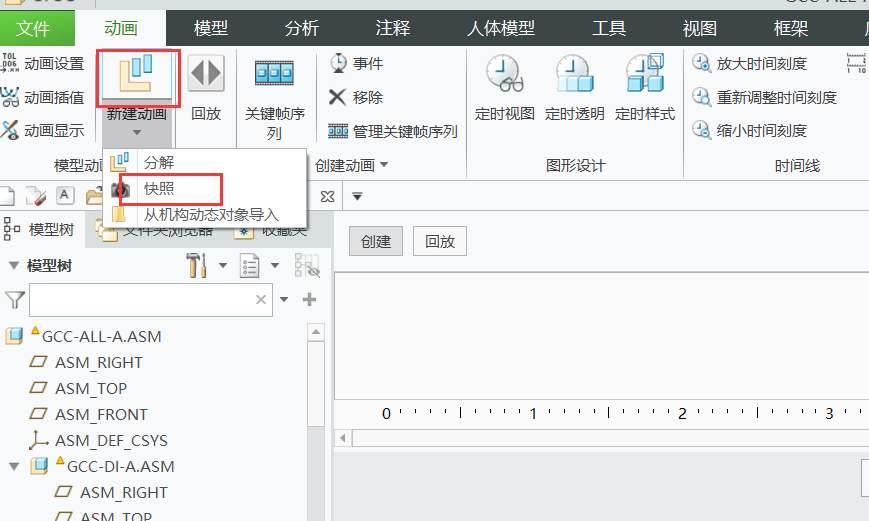This screenshot has height=521, width=869.
Task: Click the timeline mark at 1 second
Action: coord(533,413)
